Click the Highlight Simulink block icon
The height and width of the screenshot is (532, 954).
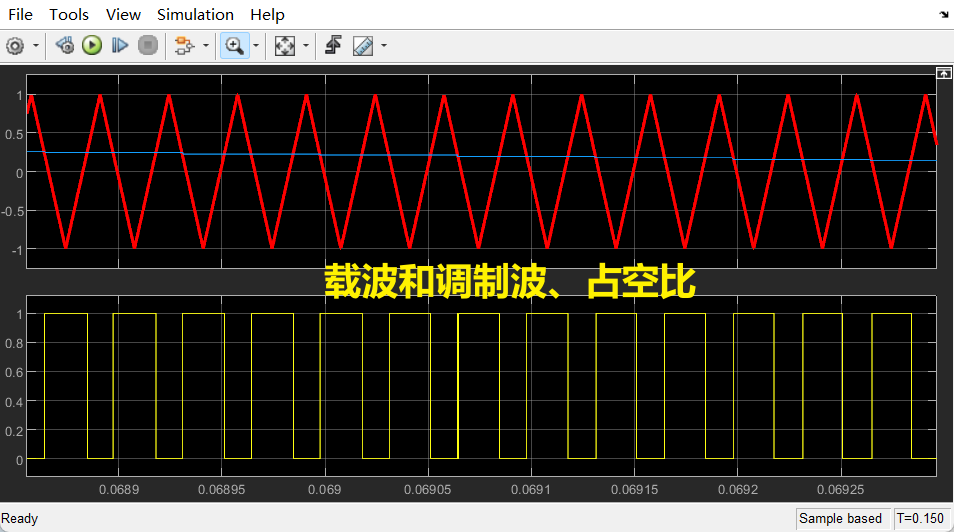click(184, 46)
